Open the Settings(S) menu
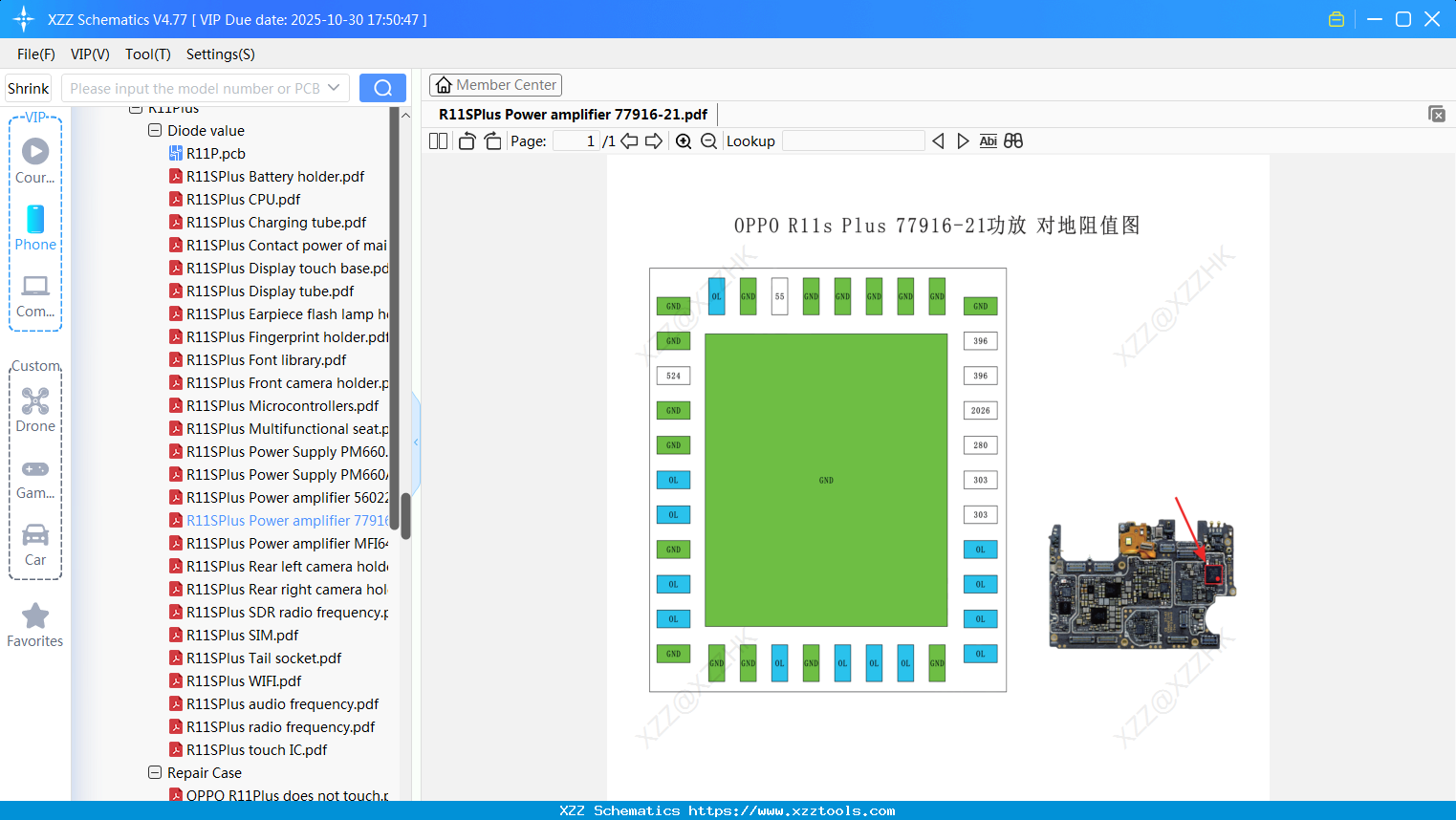Screen dimensions: 1456x820 click(221, 54)
